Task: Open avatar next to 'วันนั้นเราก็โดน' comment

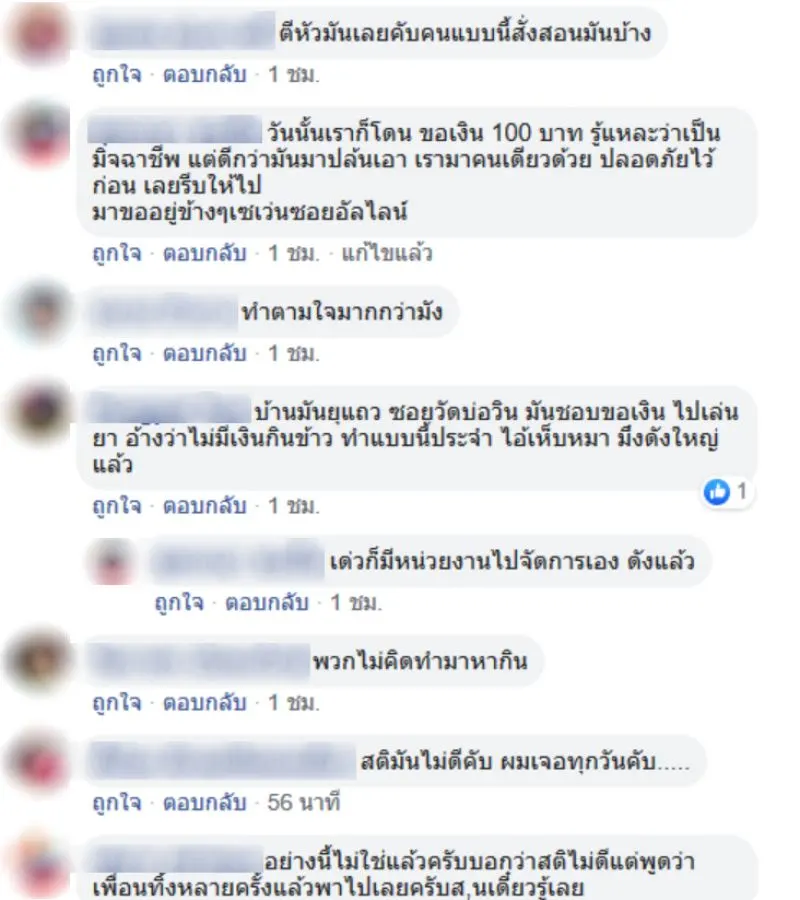Action: (38, 133)
